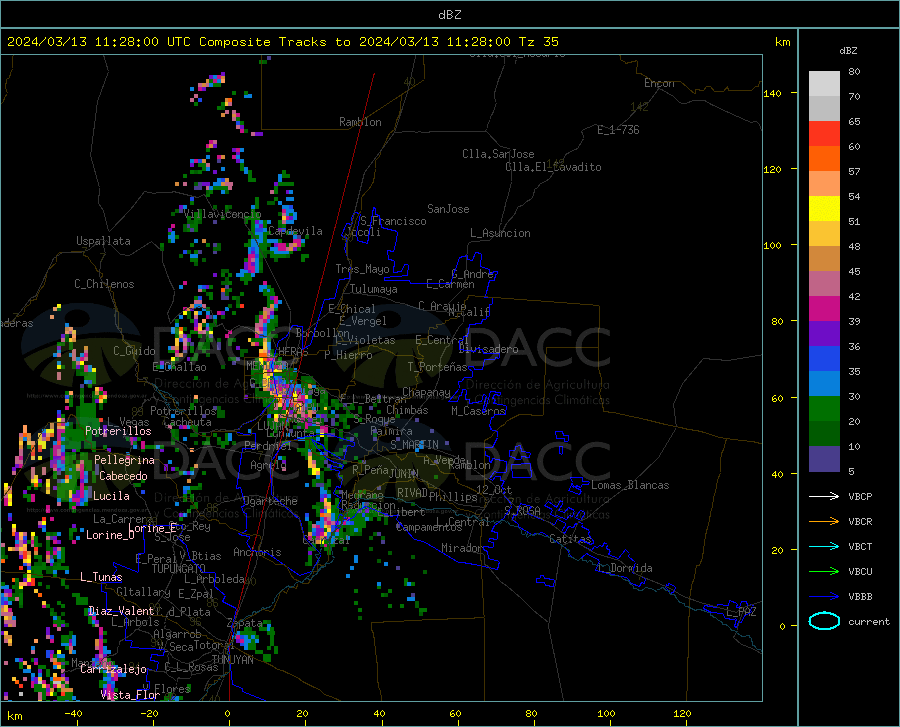Screen dimensions: 900x727
Task: Click the Vista_Flor place label
Action: point(130,695)
